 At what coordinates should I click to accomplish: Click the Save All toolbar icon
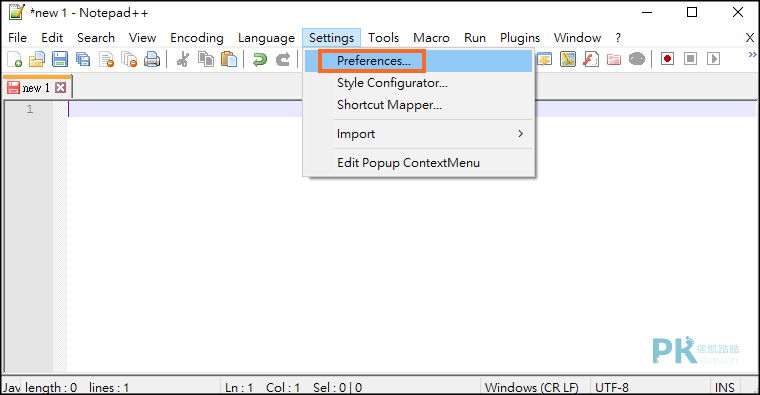tap(83, 59)
